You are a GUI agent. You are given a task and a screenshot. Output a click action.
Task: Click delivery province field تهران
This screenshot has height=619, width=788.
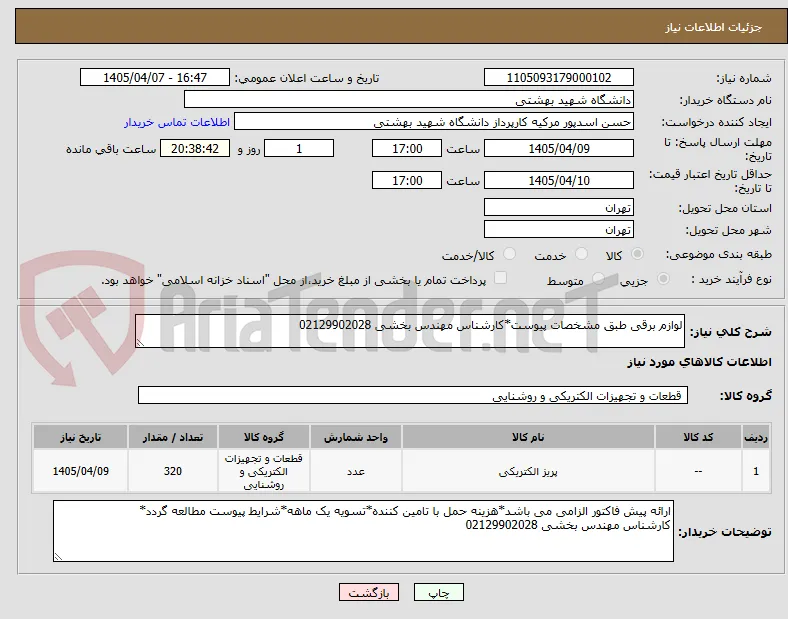click(558, 207)
